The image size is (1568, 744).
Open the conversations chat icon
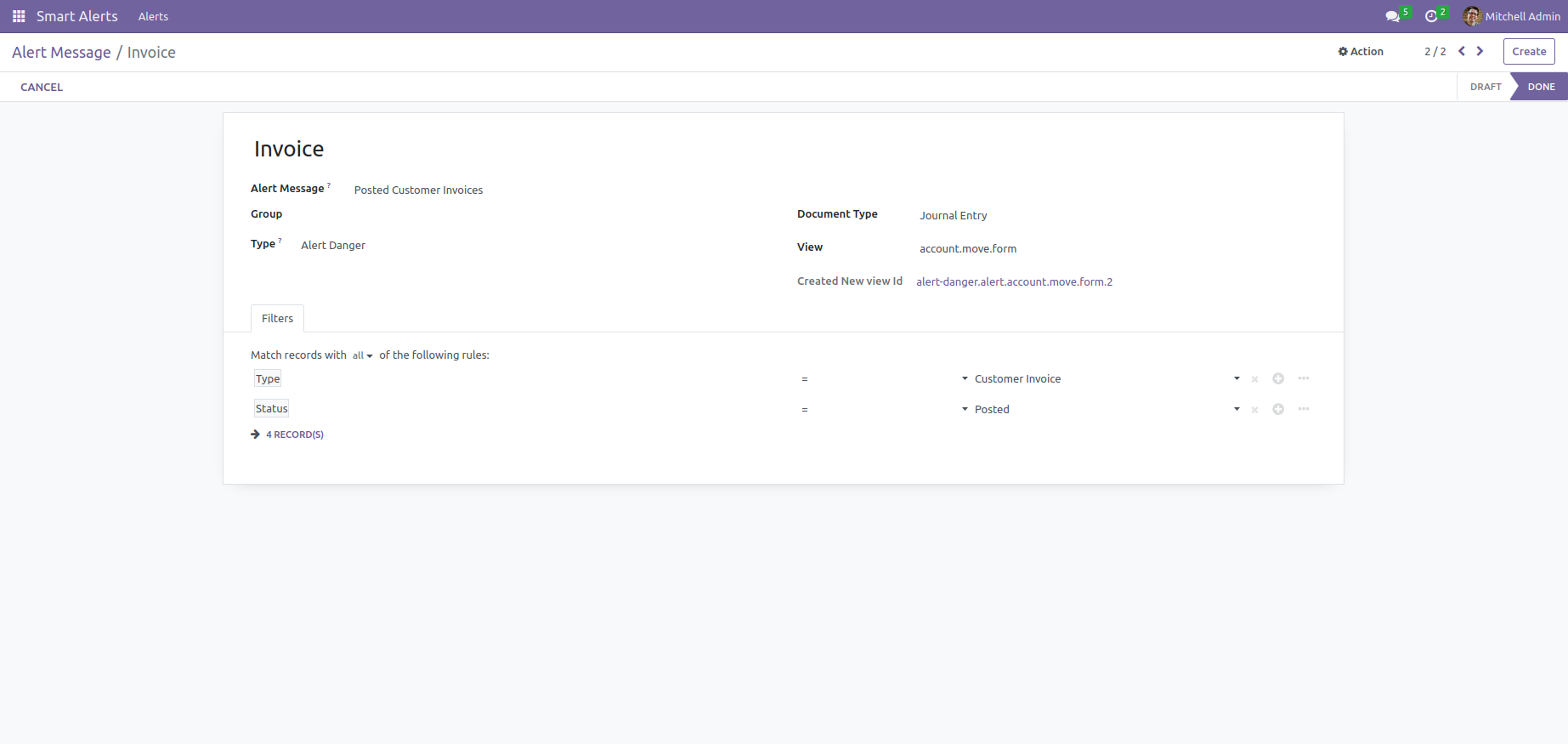tap(1392, 16)
